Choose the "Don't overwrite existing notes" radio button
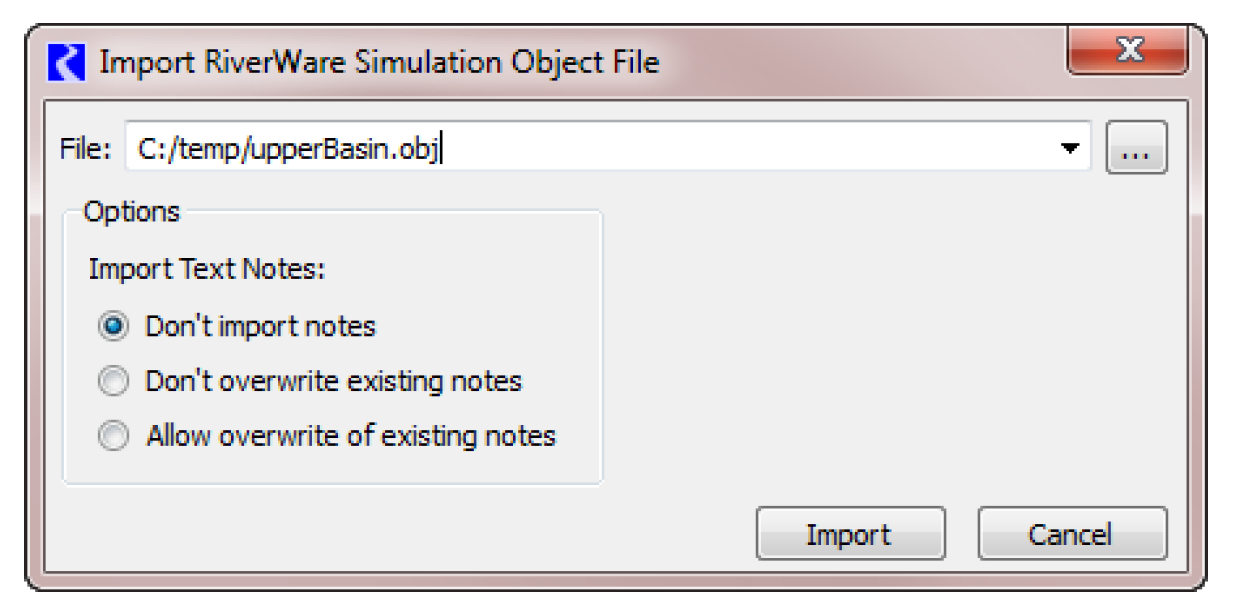This screenshot has height=604, width=1234. tap(113, 381)
